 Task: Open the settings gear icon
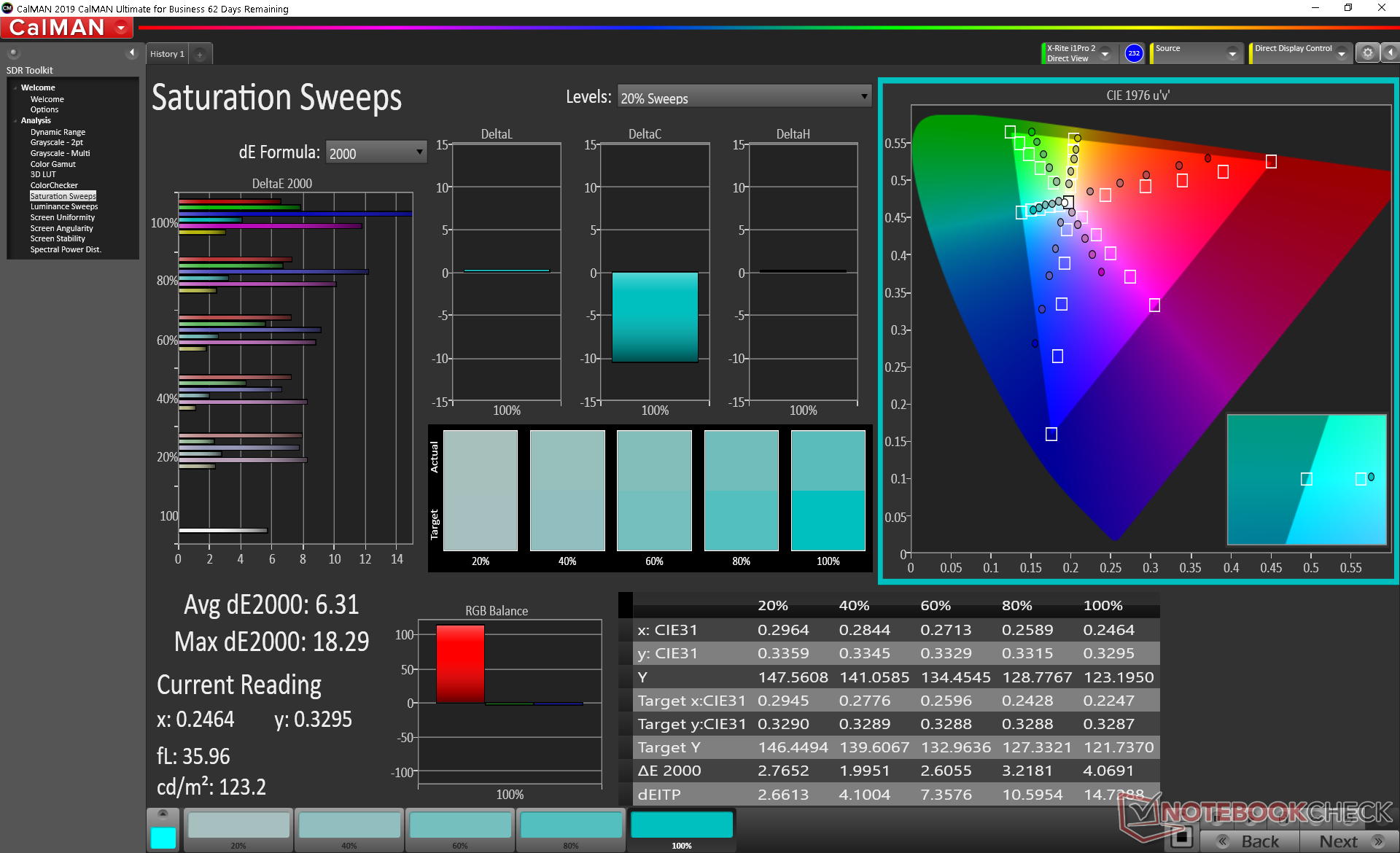[1367, 53]
